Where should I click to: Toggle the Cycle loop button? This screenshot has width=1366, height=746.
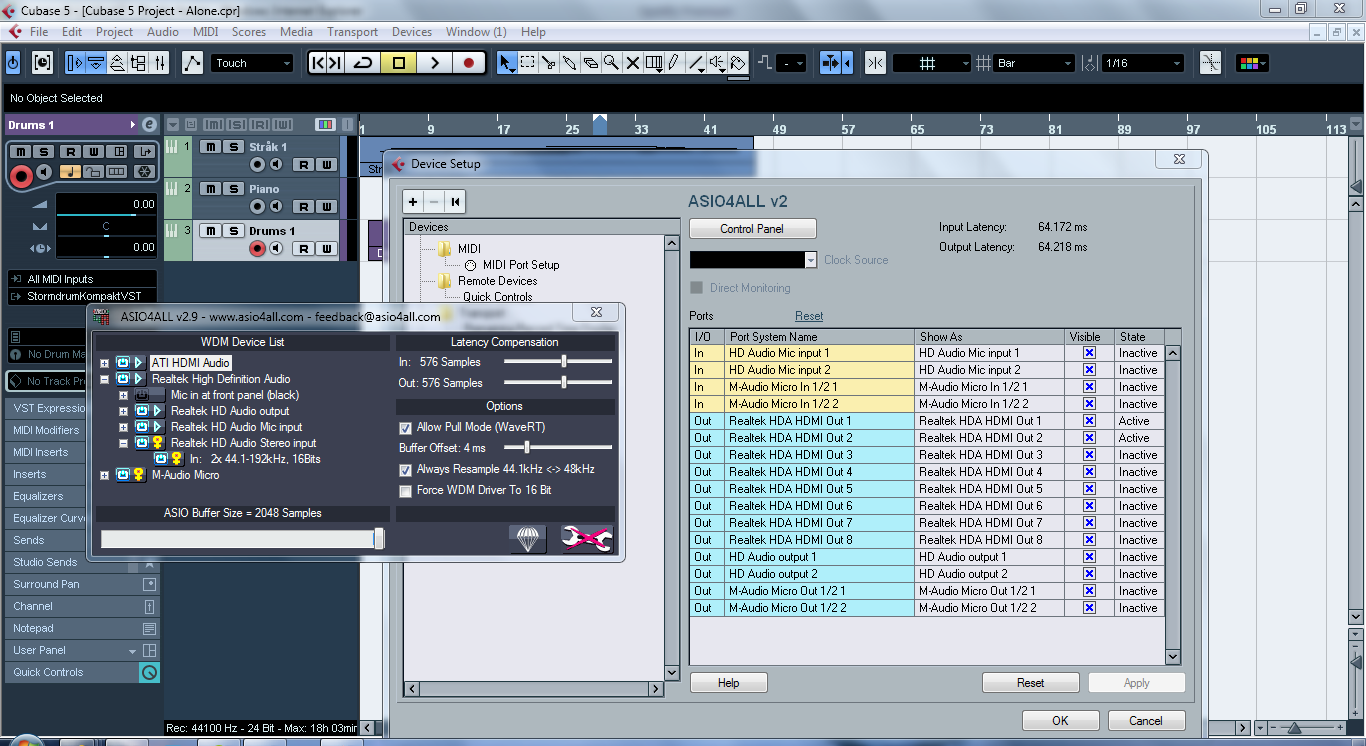(363, 63)
